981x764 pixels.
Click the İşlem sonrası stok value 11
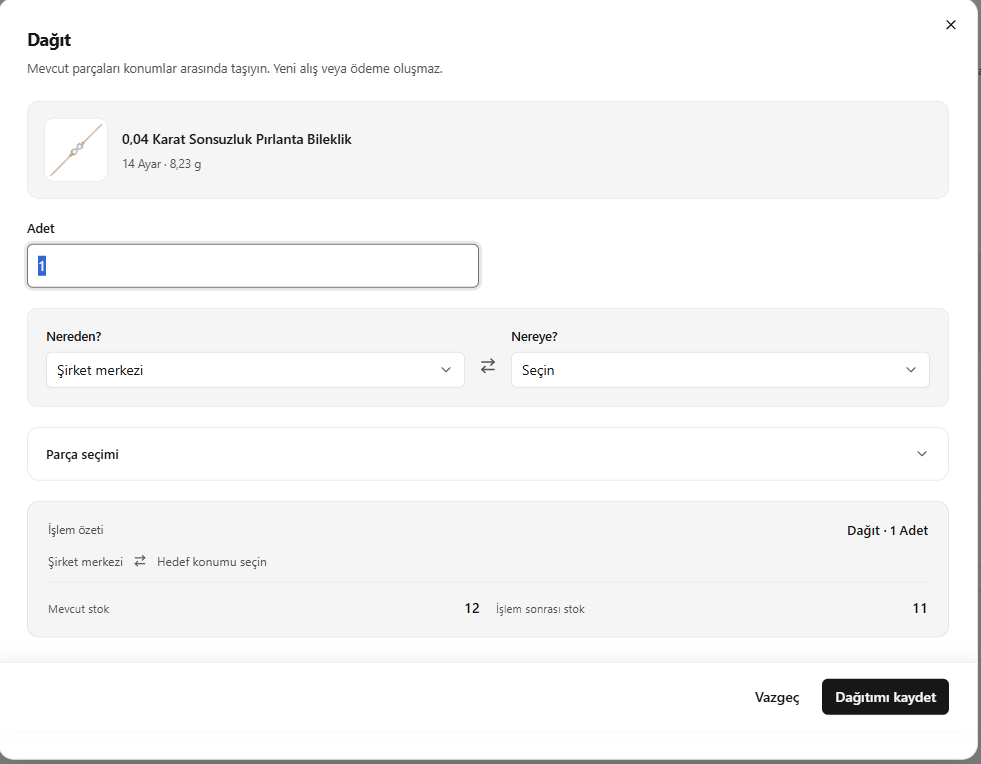[920, 608]
